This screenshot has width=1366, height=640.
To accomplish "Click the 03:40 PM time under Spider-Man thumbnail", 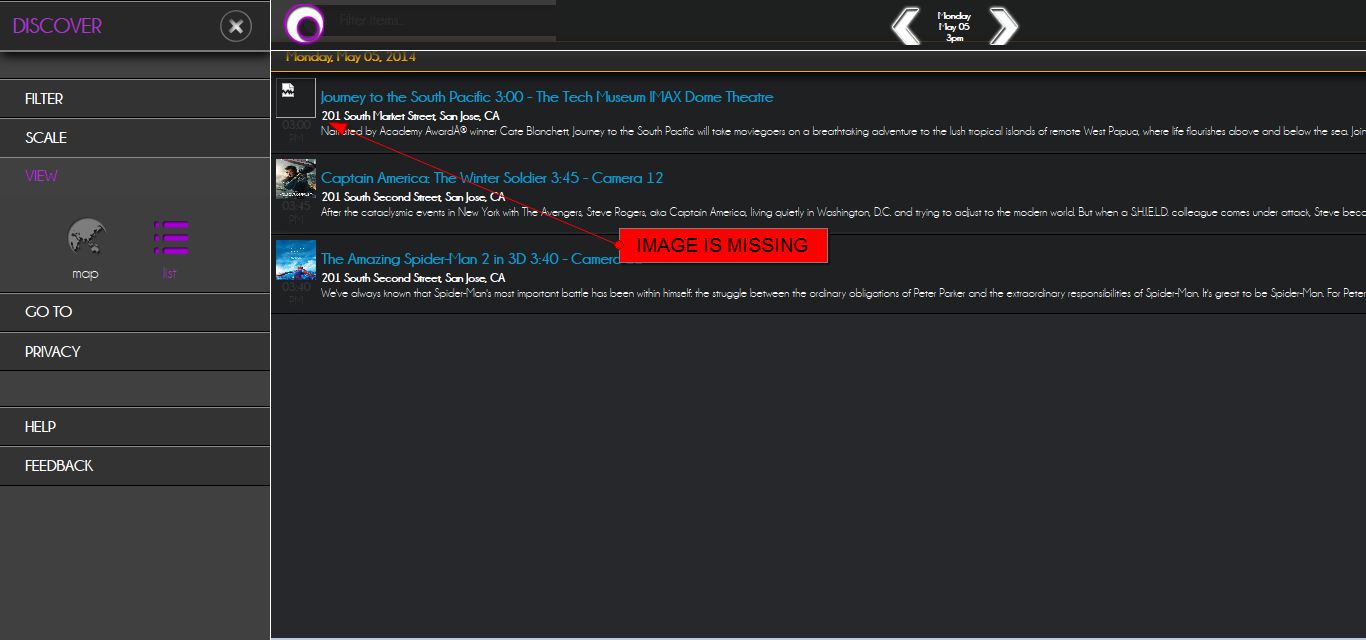I will pos(296,293).
